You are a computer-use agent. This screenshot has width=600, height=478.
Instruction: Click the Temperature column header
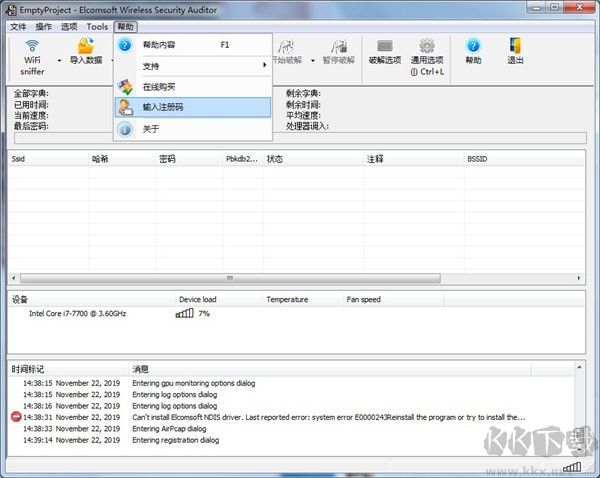303,299
